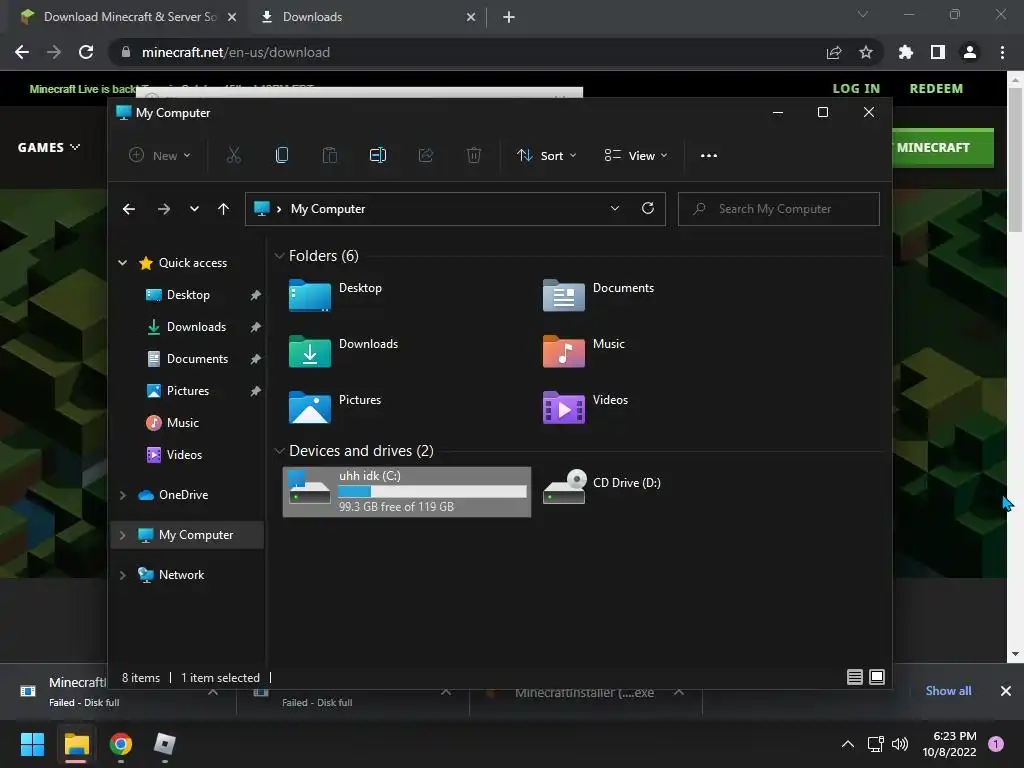
Task: Click the taskbar volume icon
Action: pyautogui.click(x=900, y=744)
